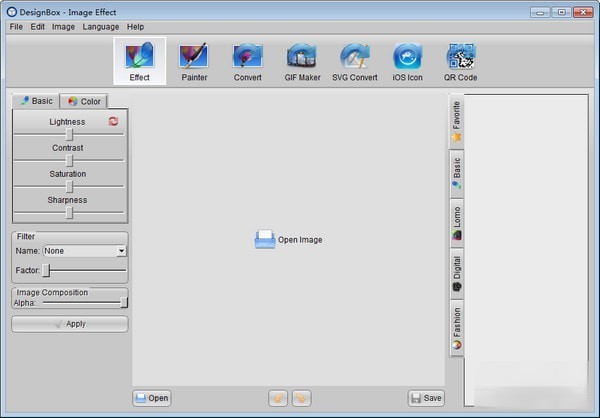
Task: Open the Painter tool
Action: tap(194, 62)
